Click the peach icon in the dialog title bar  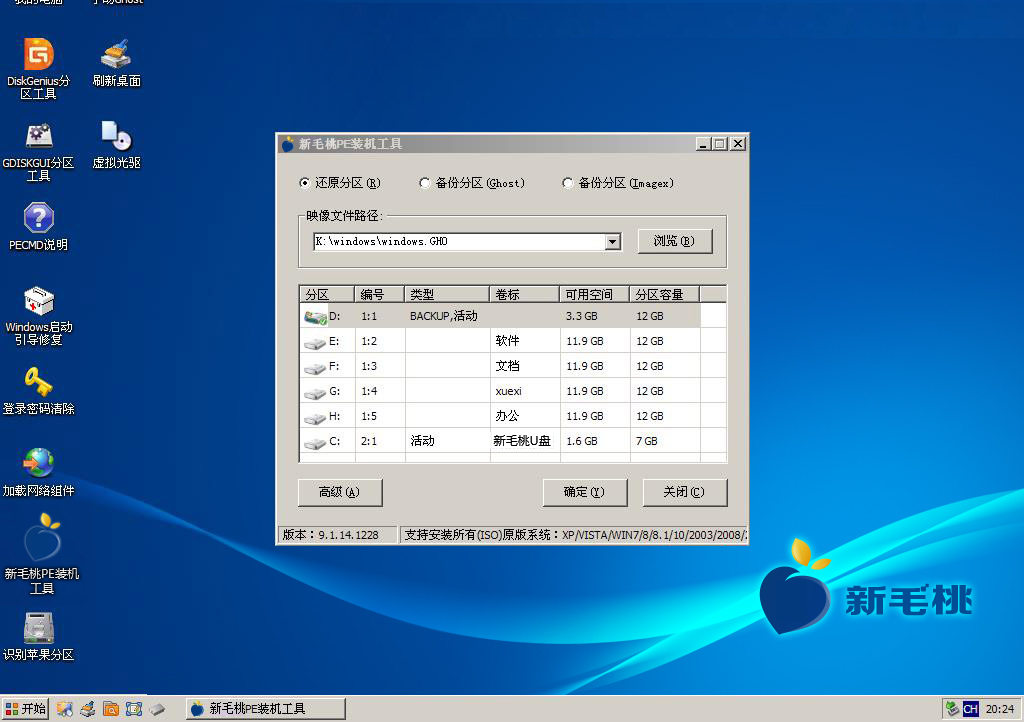pyautogui.click(x=288, y=144)
